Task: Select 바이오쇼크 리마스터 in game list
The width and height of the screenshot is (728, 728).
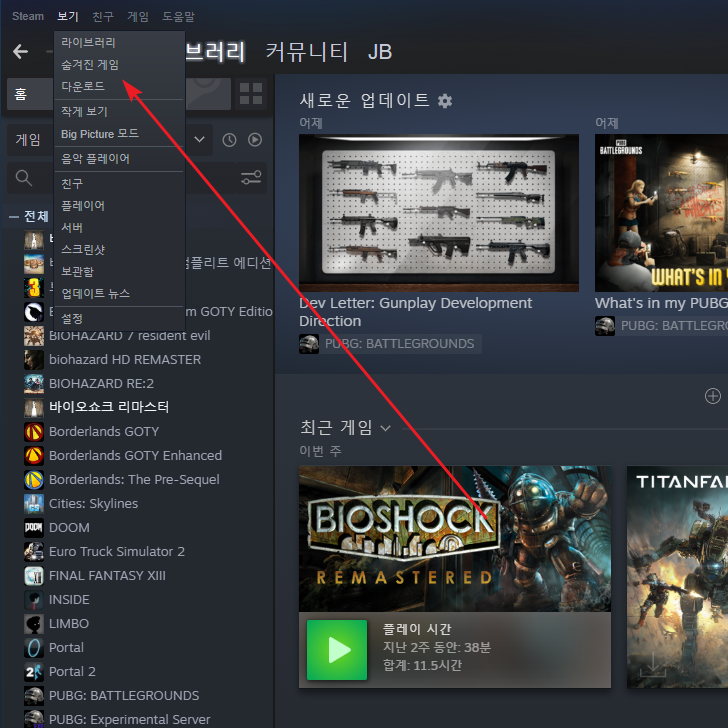Action: coord(109,407)
